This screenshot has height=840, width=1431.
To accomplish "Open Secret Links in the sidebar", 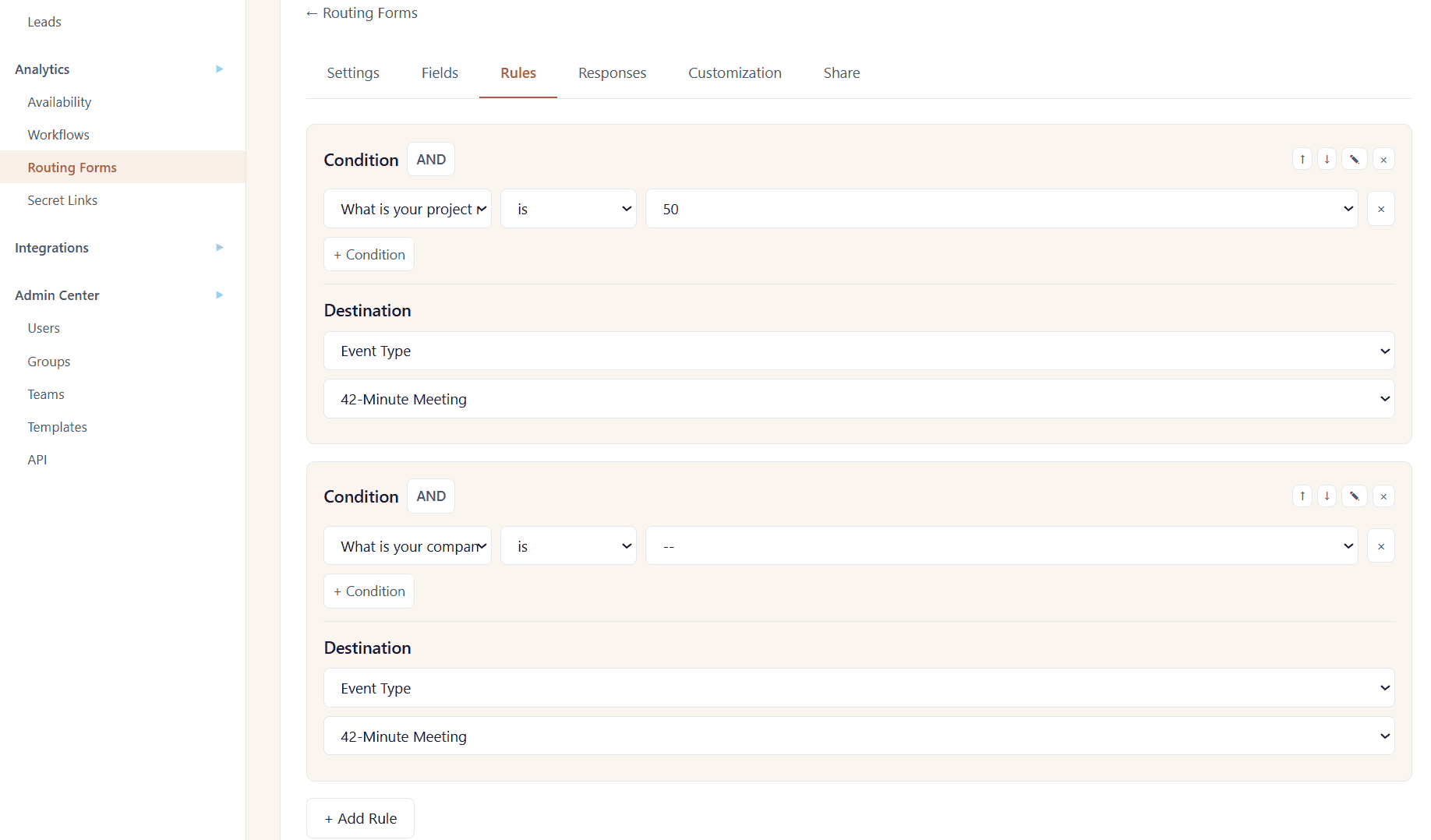I will point(62,200).
